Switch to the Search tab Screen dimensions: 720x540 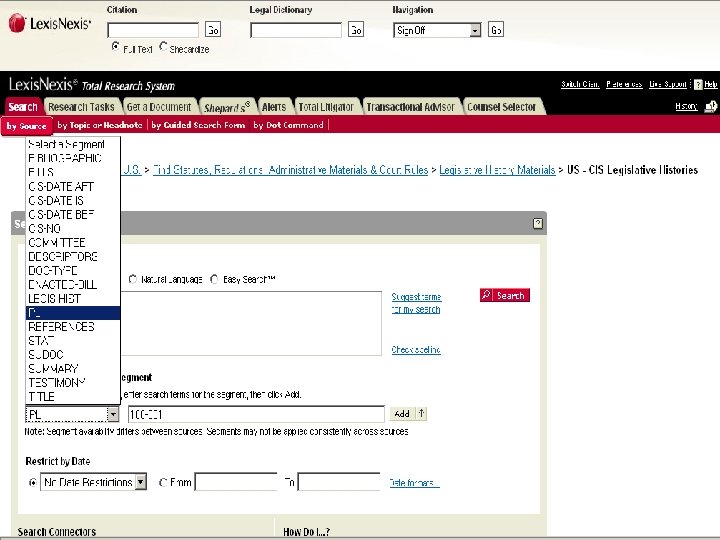click(x=23, y=107)
